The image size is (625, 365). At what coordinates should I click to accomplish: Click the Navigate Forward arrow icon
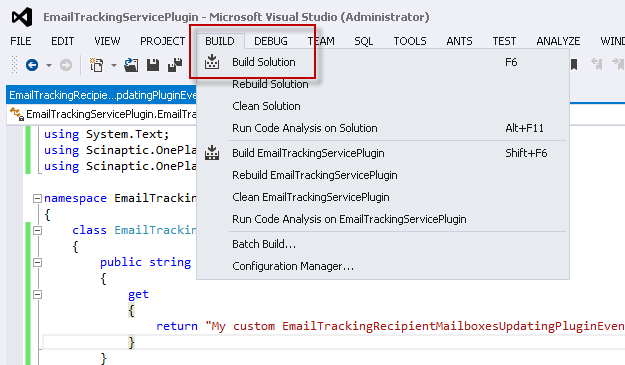pos(66,65)
